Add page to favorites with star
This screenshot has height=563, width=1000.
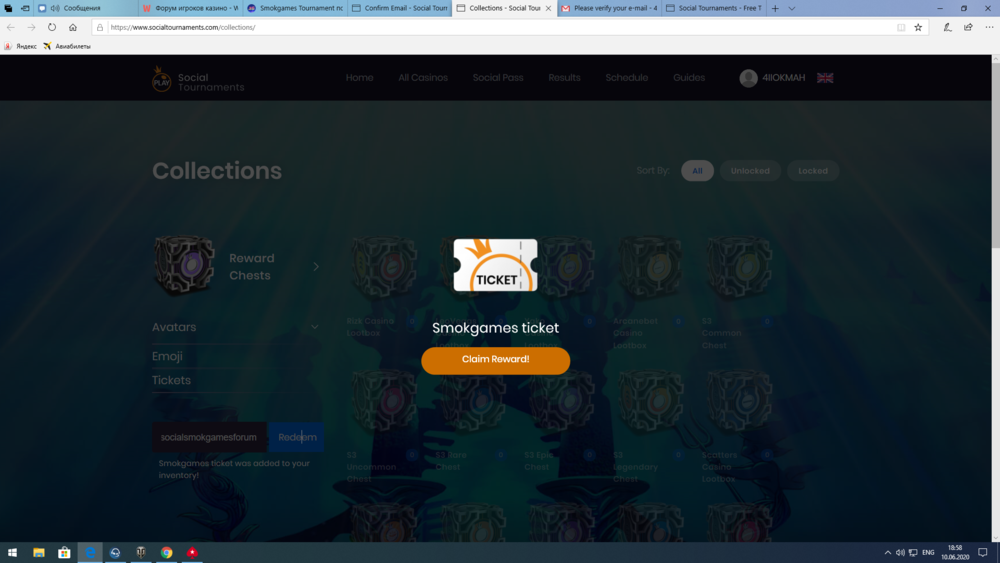coord(918,27)
